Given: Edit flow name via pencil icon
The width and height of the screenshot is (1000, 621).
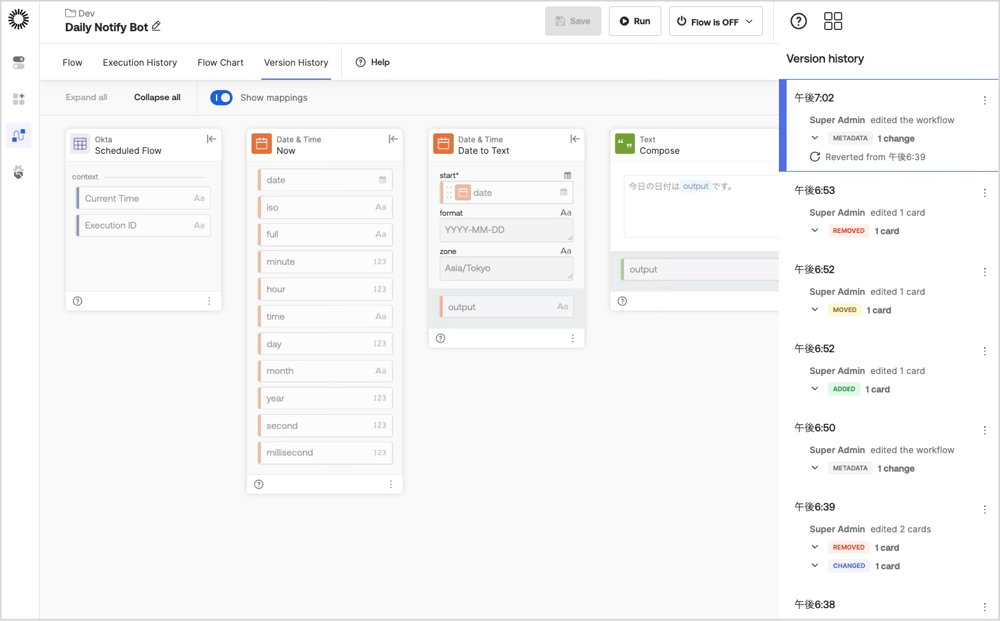Looking at the screenshot, I should (156, 26).
